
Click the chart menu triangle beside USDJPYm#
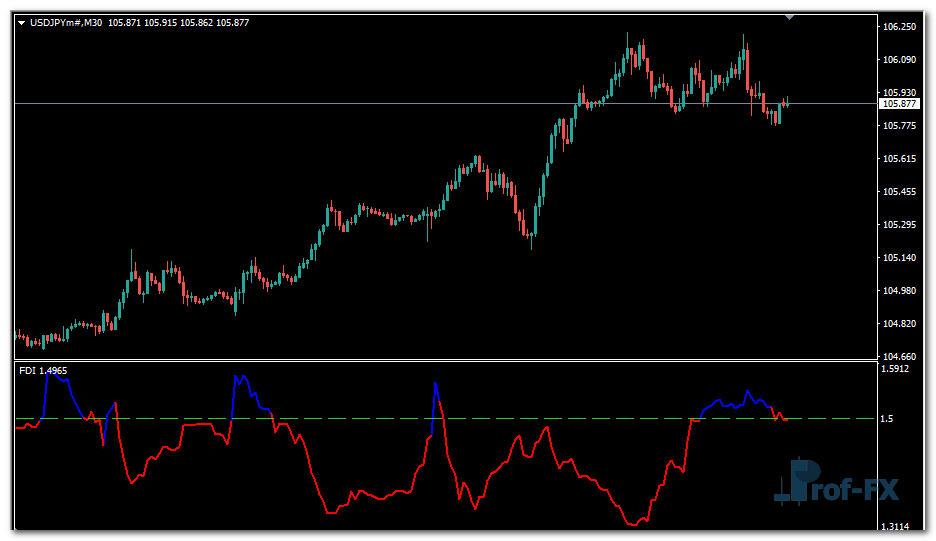click(x=23, y=24)
